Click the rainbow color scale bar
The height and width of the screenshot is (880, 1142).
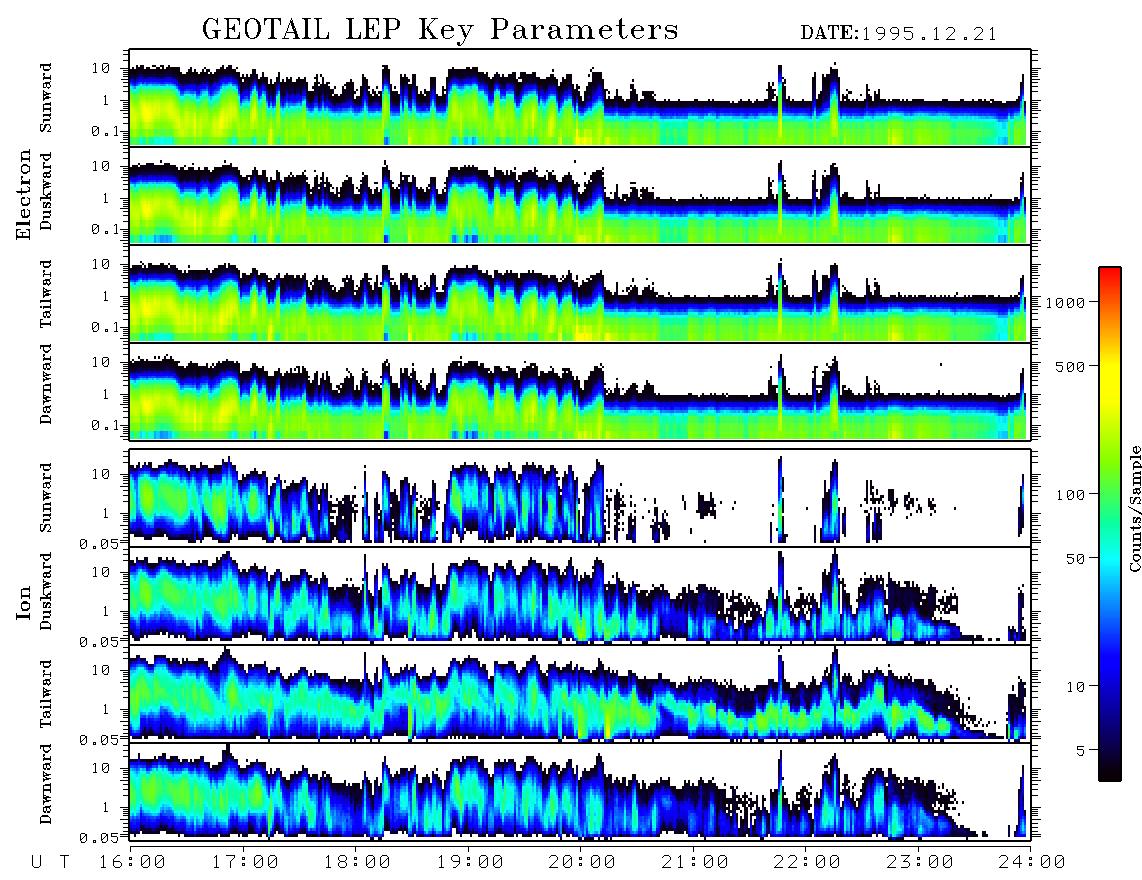click(1110, 524)
